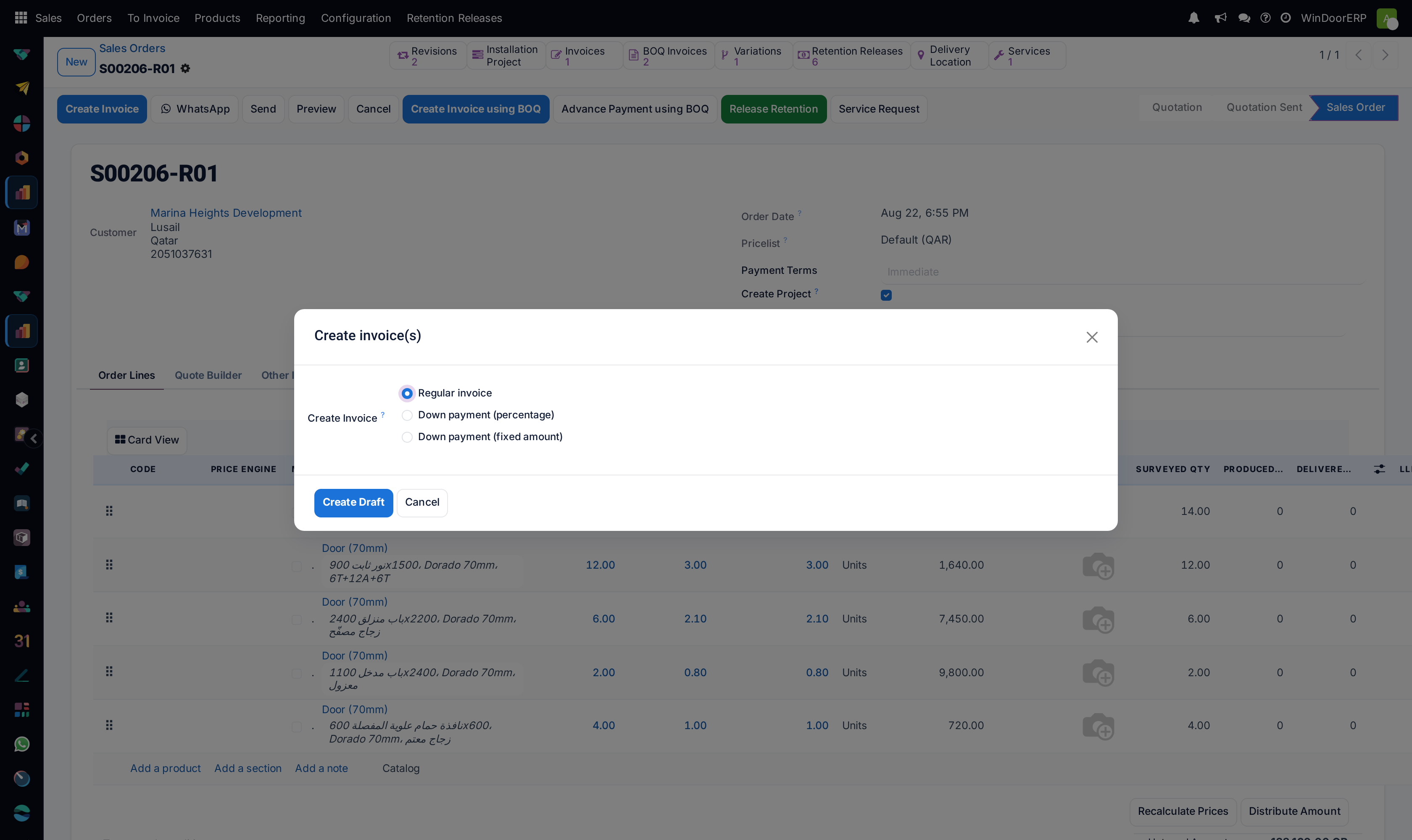The width and height of the screenshot is (1412, 840).
Task: Click the camera icon on the 1,640.00 row
Action: (1098, 565)
